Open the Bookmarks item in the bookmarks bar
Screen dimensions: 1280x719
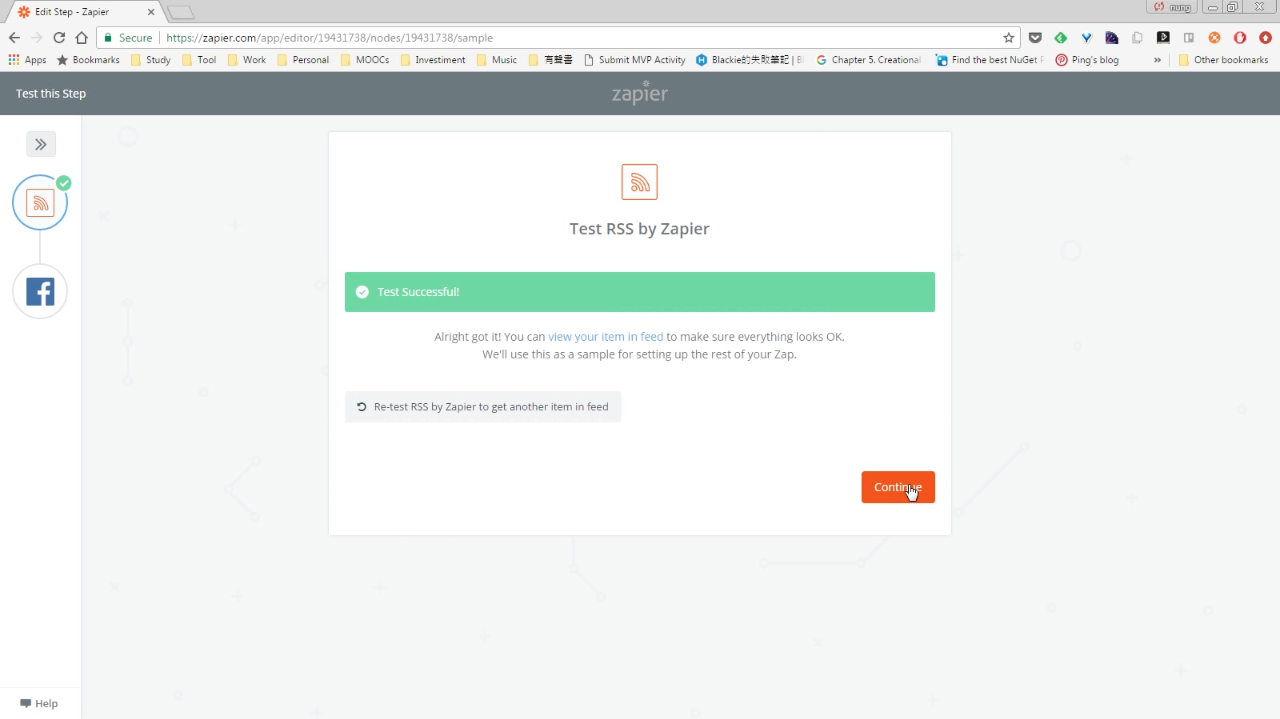point(88,60)
